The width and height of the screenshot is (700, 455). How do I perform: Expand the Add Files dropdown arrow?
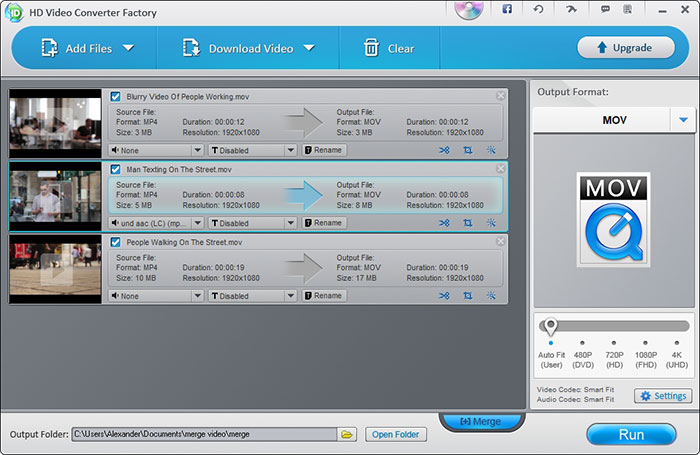tap(129, 48)
